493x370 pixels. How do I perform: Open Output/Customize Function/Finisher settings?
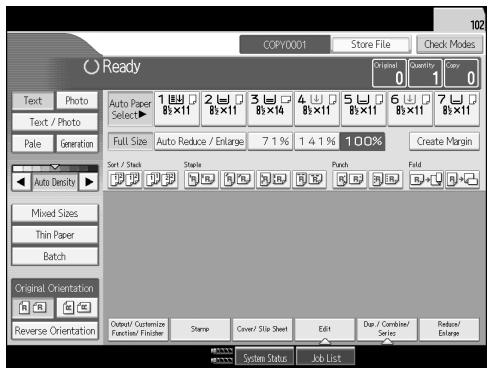point(138,329)
